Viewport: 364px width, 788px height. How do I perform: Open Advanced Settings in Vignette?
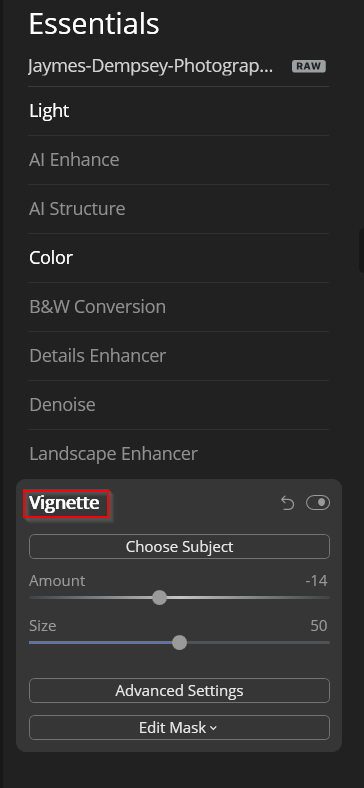[x=179, y=691]
